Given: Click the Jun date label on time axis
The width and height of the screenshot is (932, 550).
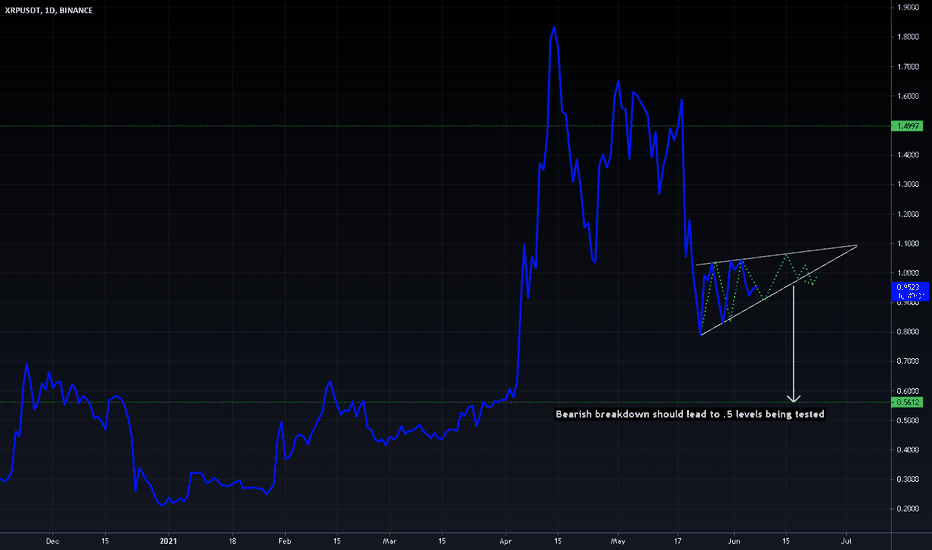Looking at the screenshot, I should pos(734,541).
